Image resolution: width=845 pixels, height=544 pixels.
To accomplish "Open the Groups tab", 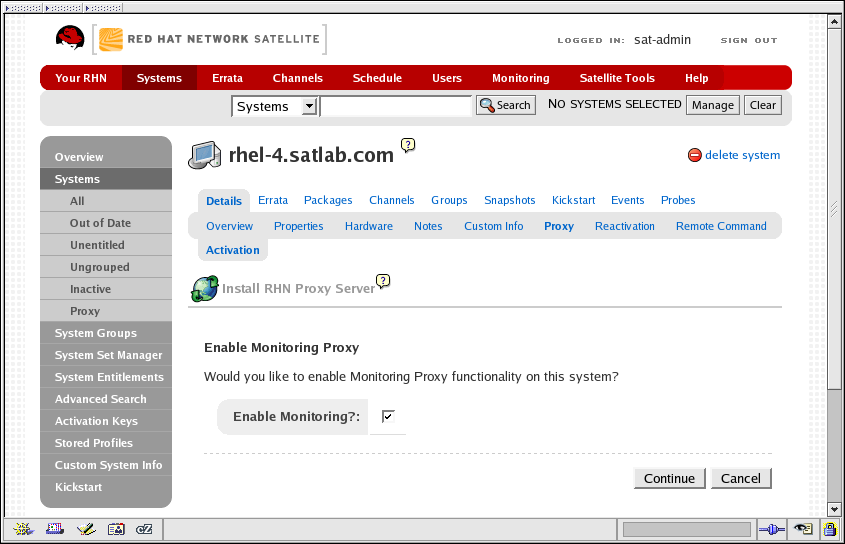I will pyautogui.click(x=449, y=200).
